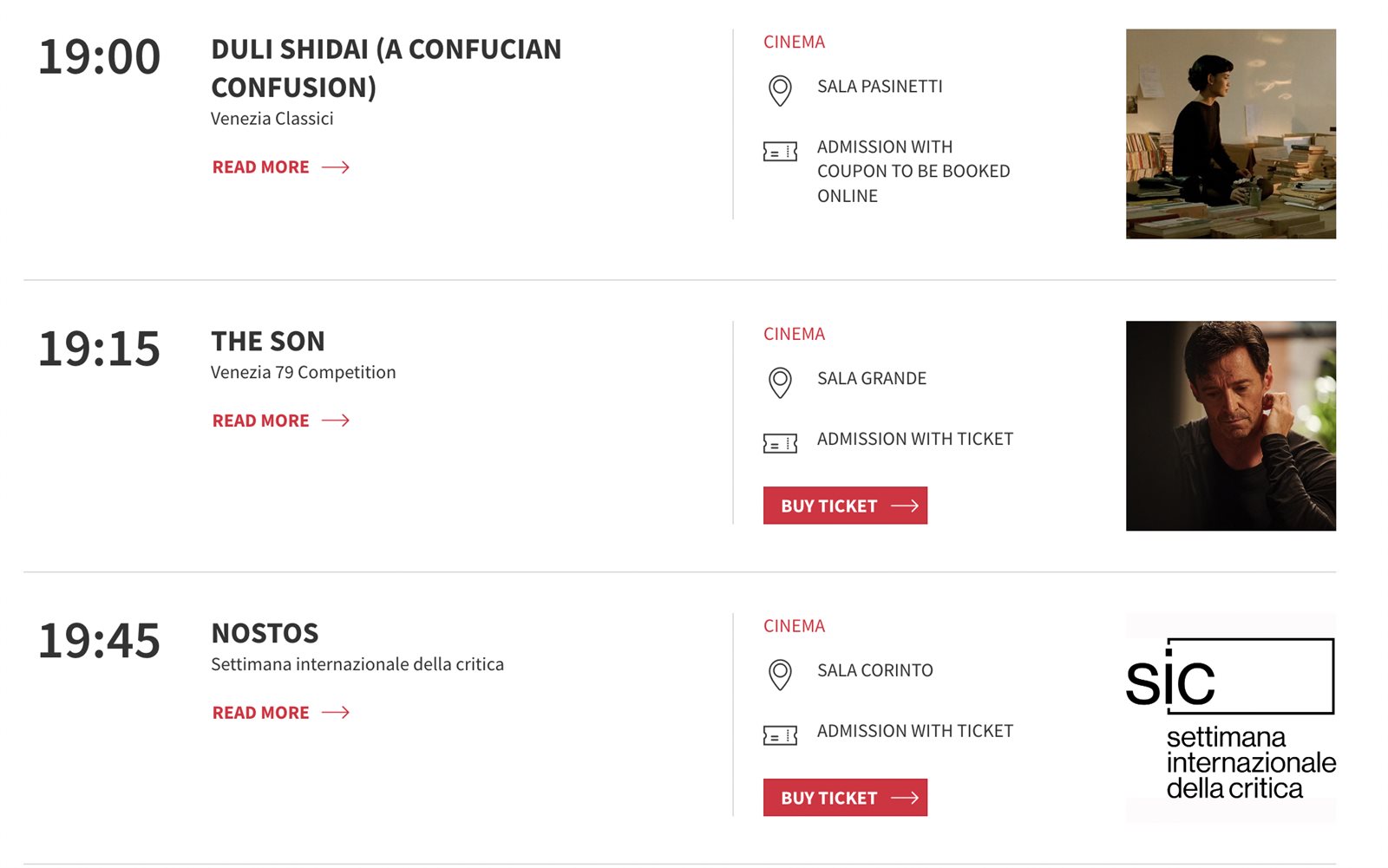Click ticket icon for coupon admission
Image resolution: width=1388 pixels, height=868 pixels.
tap(780, 153)
